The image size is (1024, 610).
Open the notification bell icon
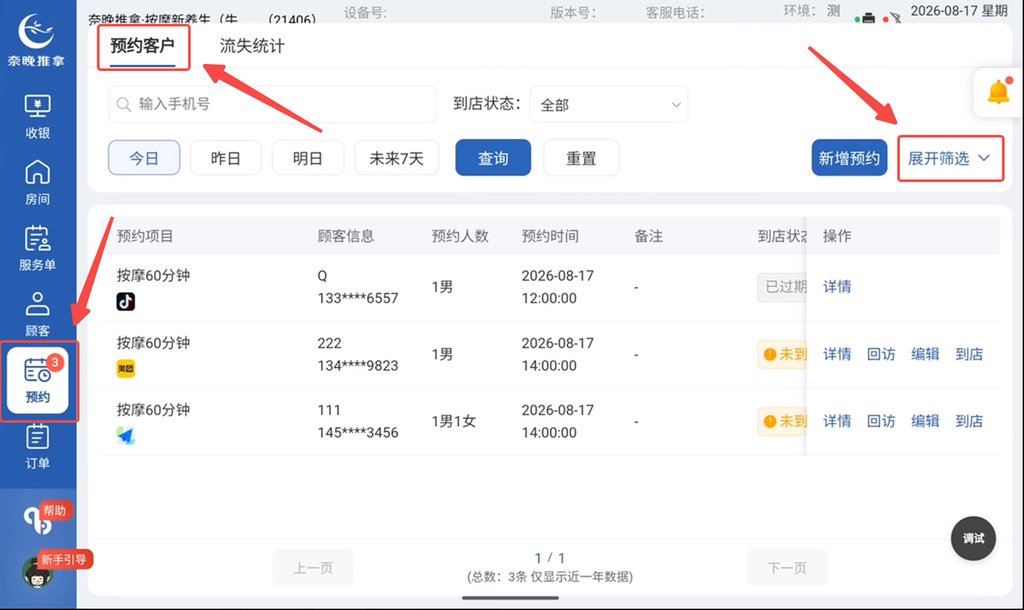point(999,92)
